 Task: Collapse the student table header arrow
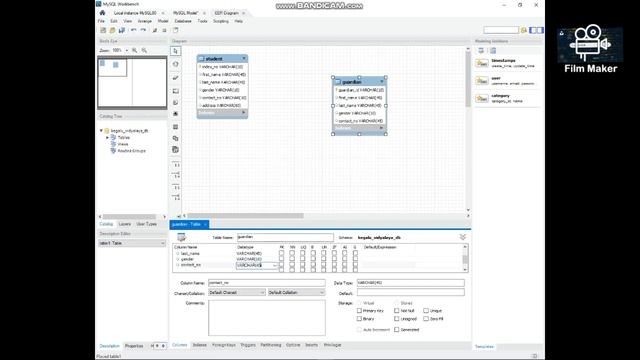coord(244,58)
